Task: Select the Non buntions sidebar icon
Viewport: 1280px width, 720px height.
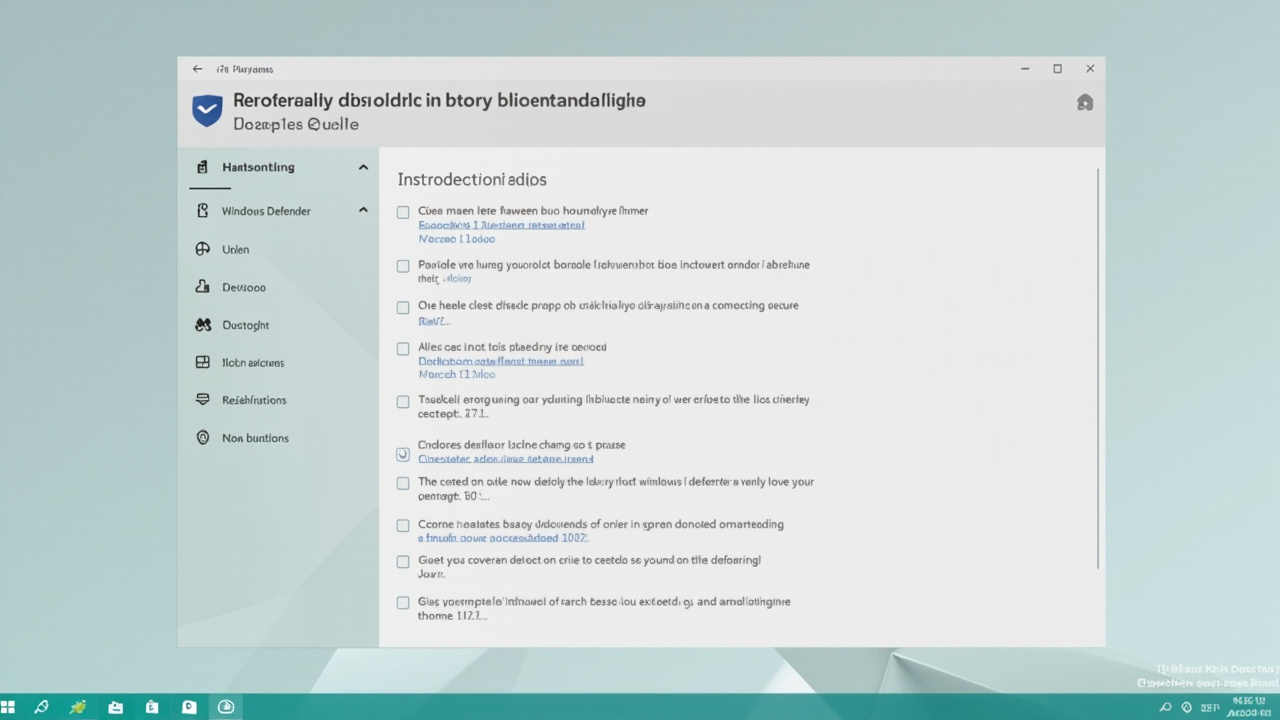Action: click(203, 438)
